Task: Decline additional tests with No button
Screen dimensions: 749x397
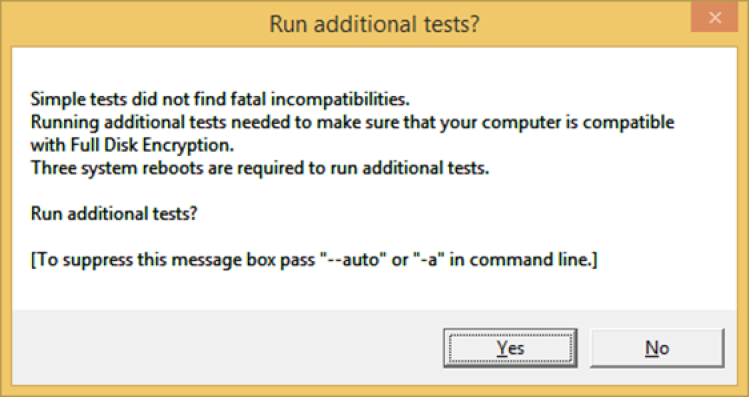Action: tap(657, 348)
